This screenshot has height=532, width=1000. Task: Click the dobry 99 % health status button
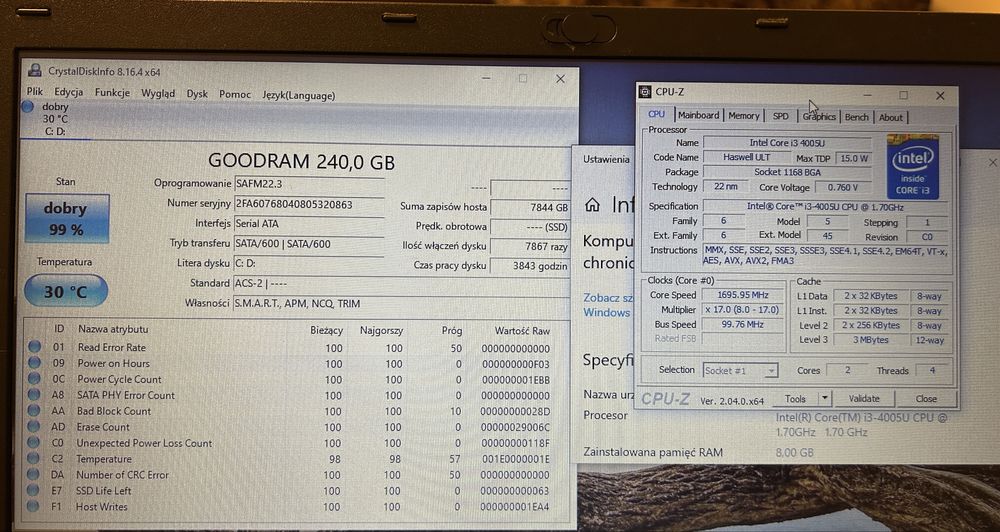pos(67,219)
